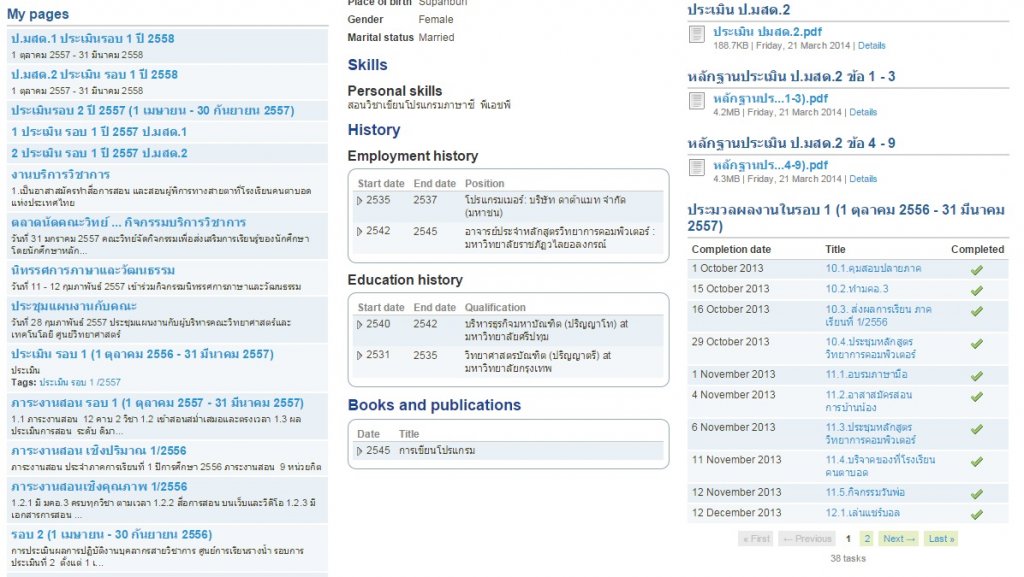Expand the 2542–2545 employment history entry

point(361,231)
